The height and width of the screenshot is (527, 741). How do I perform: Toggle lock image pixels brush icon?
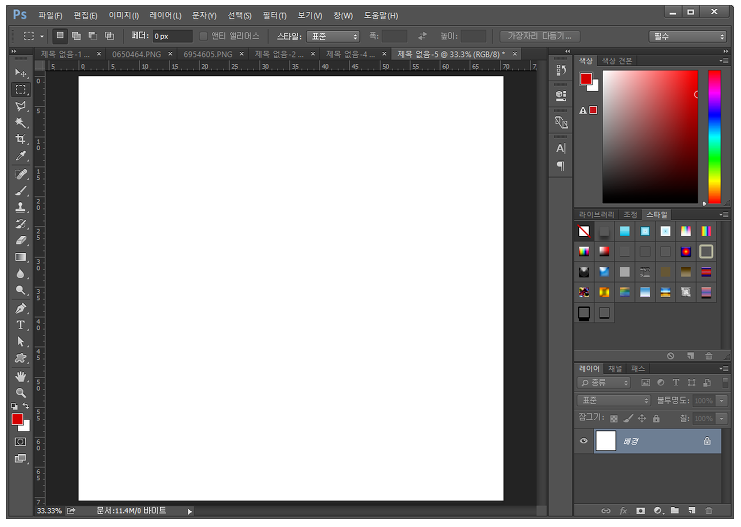coord(628,418)
